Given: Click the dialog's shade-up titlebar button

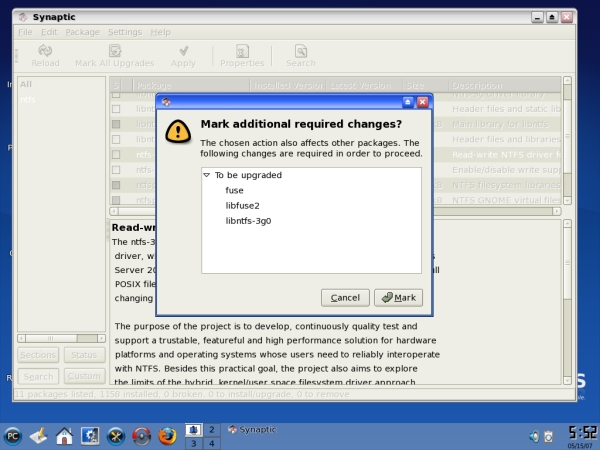Looking at the screenshot, I should click(x=408, y=102).
